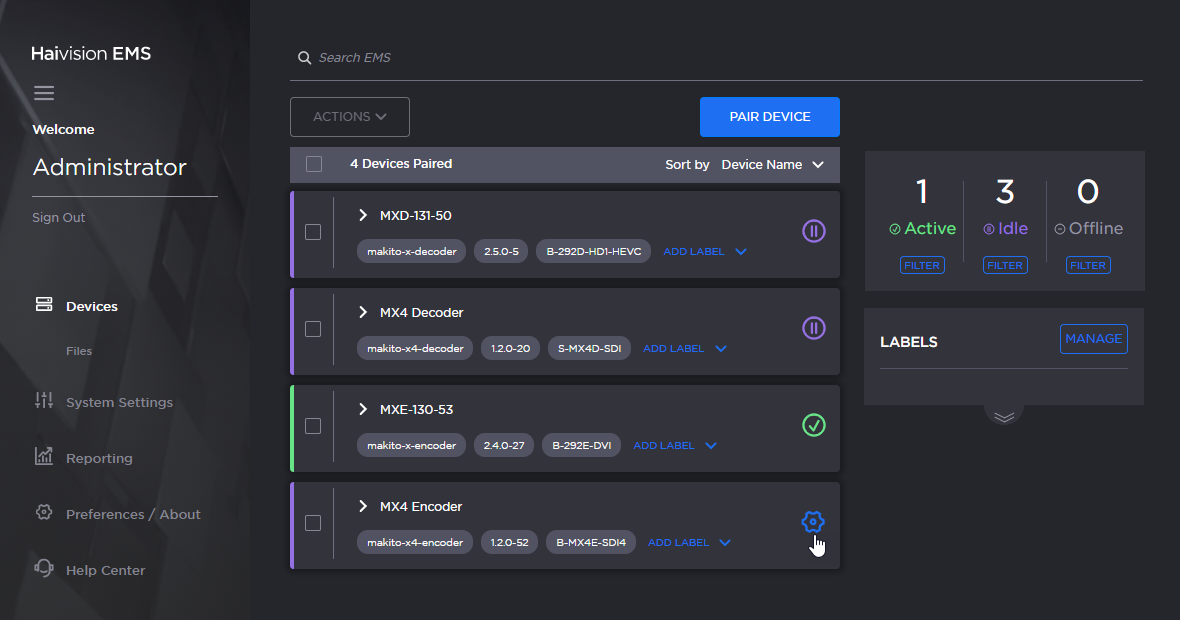Image resolution: width=1180 pixels, height=620 pixels.
Task: Click MANAGE in the LABELS panel
Action: 1093,339
